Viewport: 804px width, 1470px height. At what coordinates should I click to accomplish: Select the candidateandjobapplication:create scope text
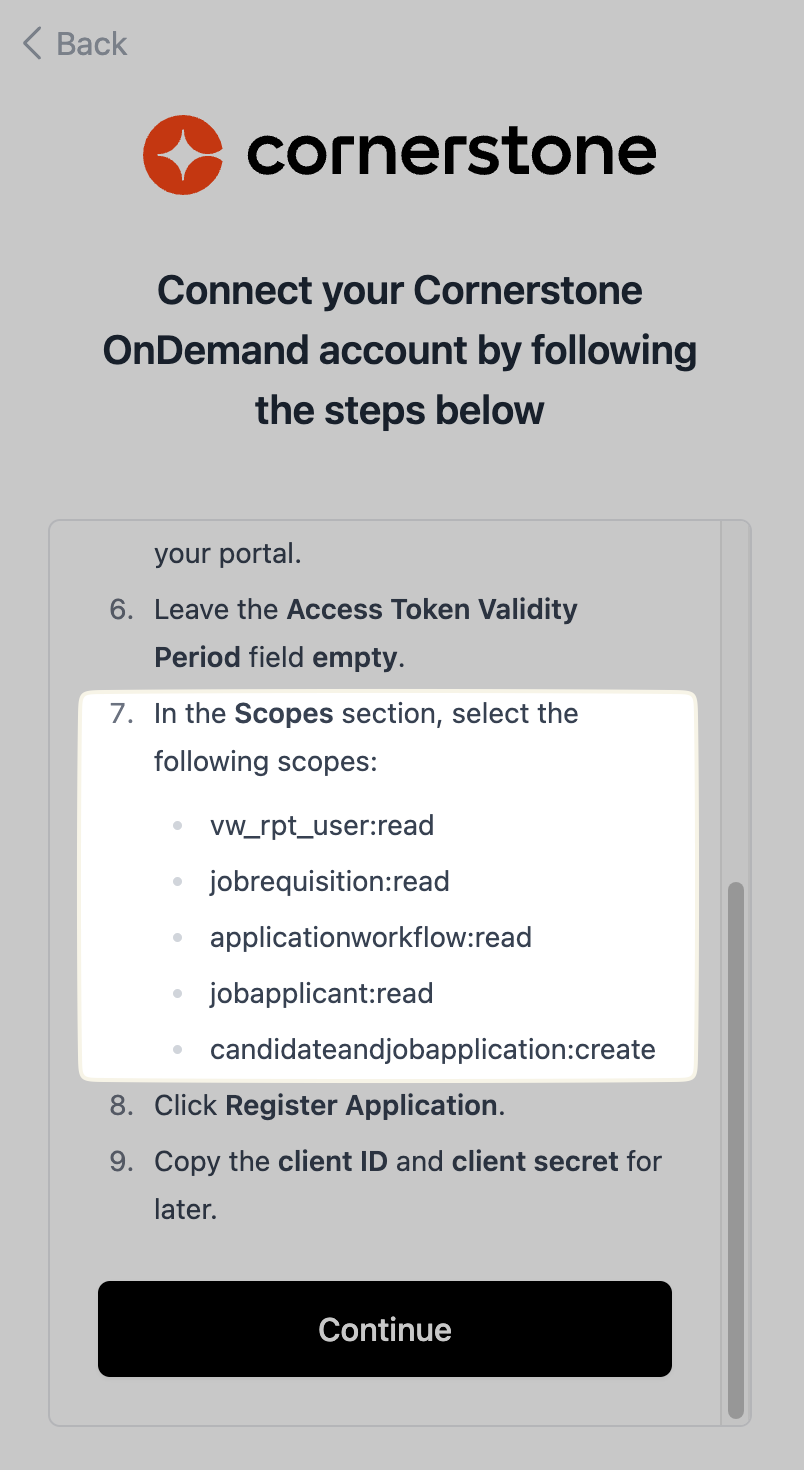tap(432, 1050)
